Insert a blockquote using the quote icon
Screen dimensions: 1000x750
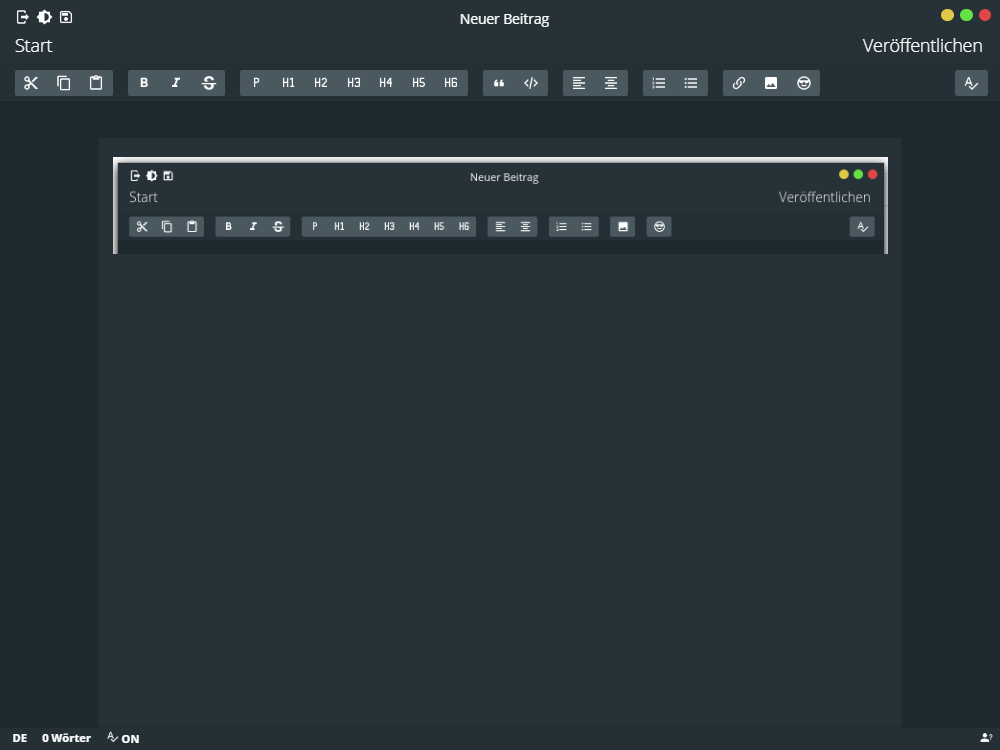(499, 83)
